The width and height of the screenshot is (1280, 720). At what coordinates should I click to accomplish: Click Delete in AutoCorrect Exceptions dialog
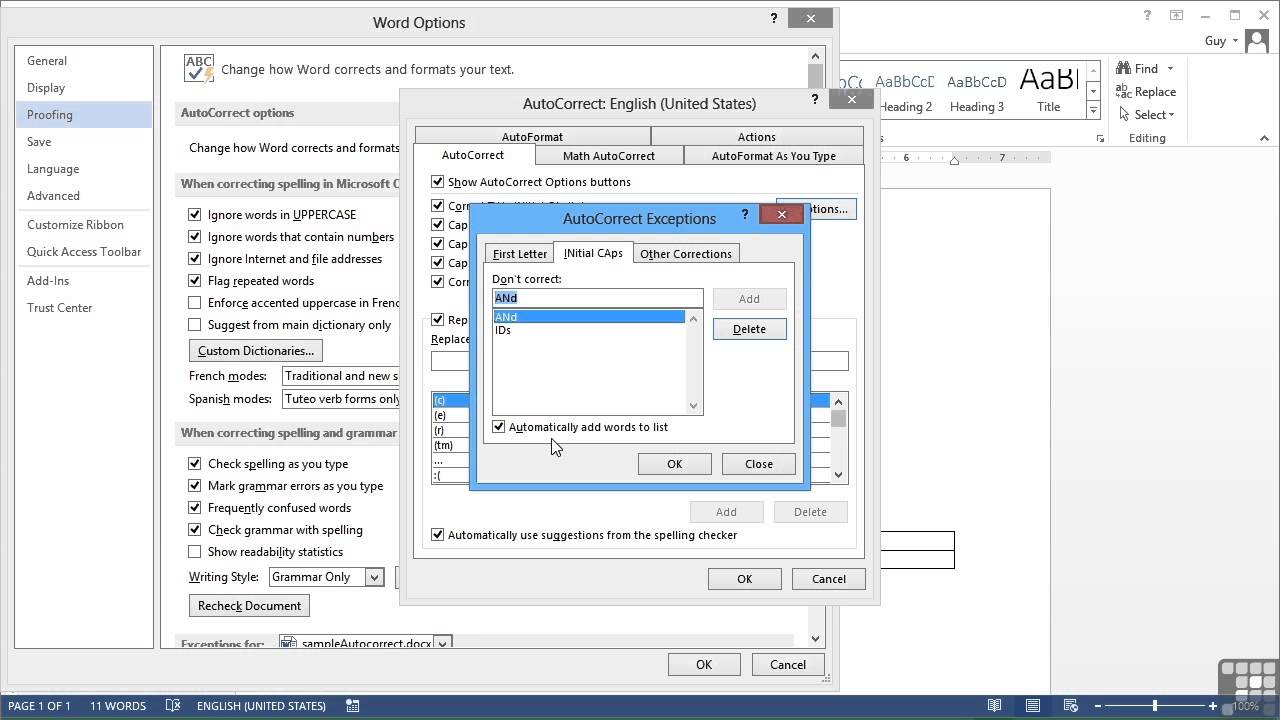click(x=749, y=329)
